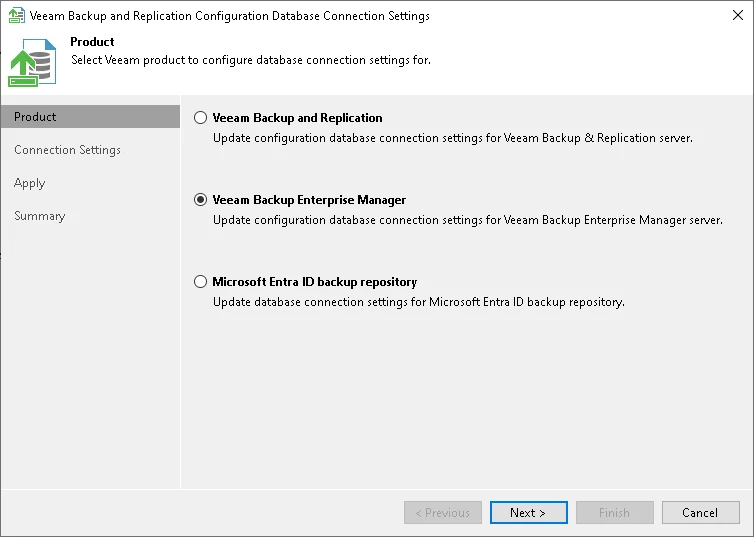Click the bold Product heading in header

click(x=92, y=42)
